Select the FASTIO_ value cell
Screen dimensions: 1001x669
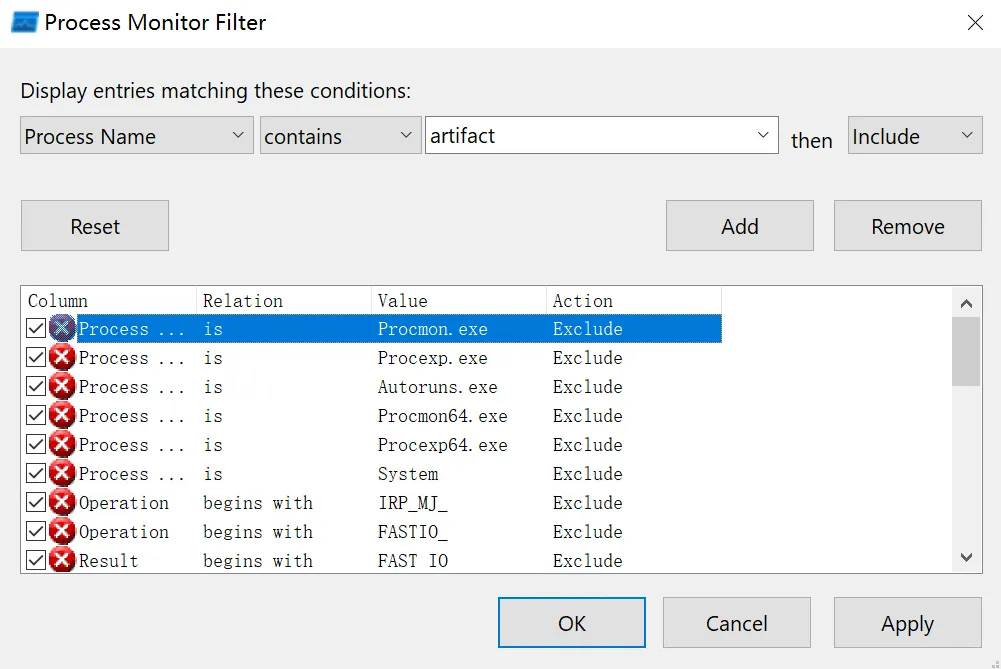[412, 531]
